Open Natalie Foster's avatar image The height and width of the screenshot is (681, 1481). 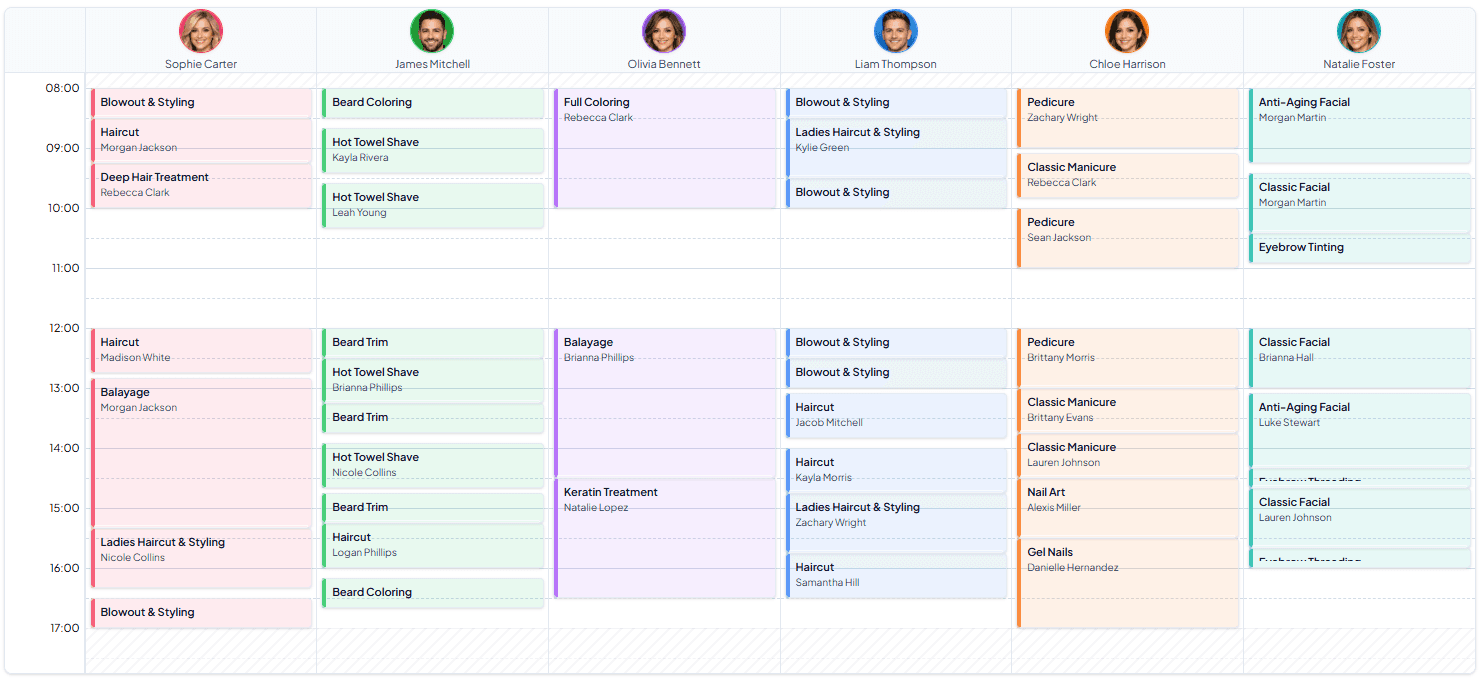pos(1359,31)
